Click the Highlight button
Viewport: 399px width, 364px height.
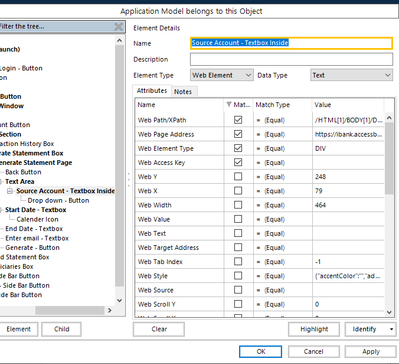314,329
